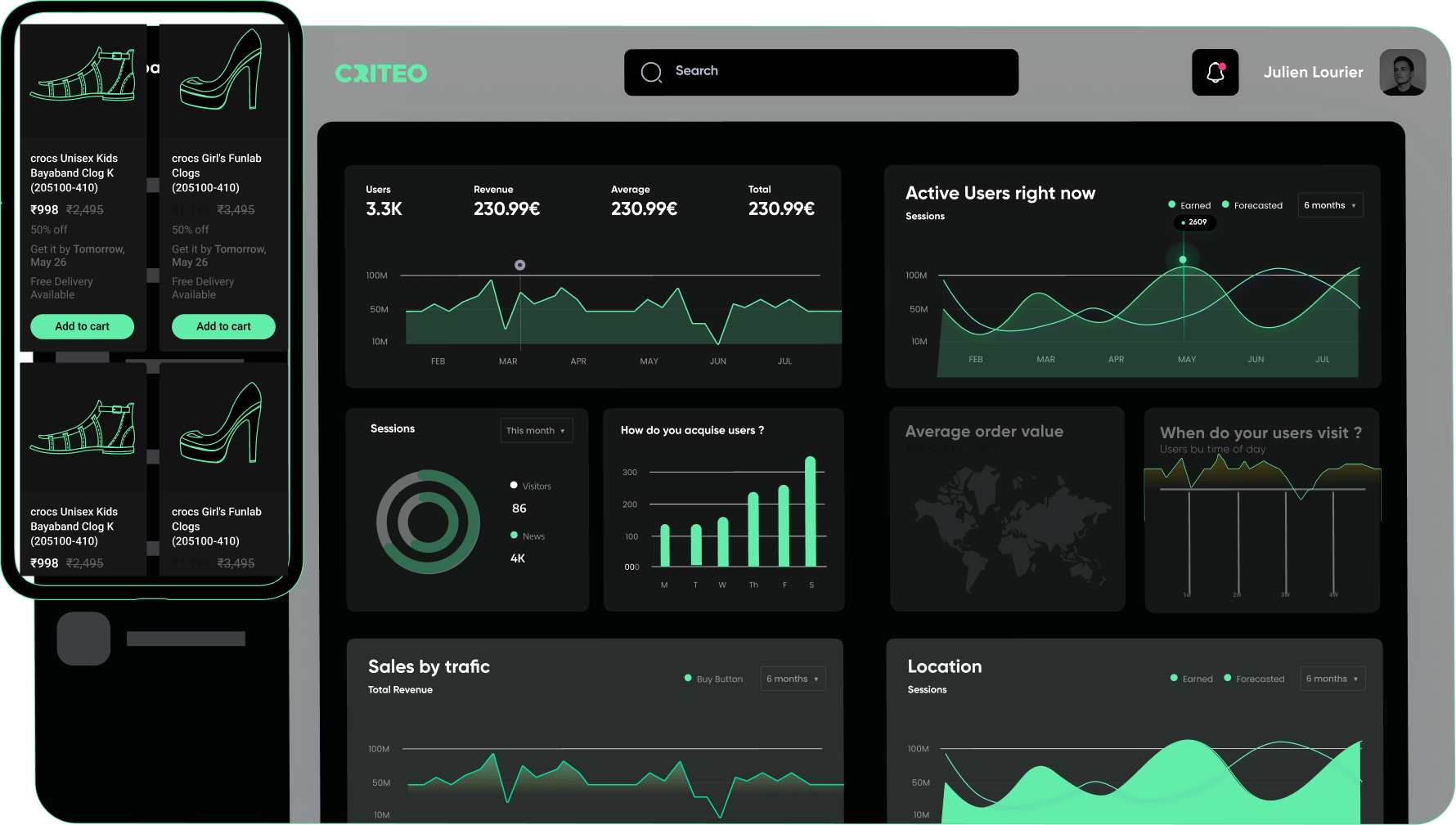Add crocs Unisex Kids Bayaband Clog to cart
Viewport: 1456px width, 825px height.
pos(82,326)
